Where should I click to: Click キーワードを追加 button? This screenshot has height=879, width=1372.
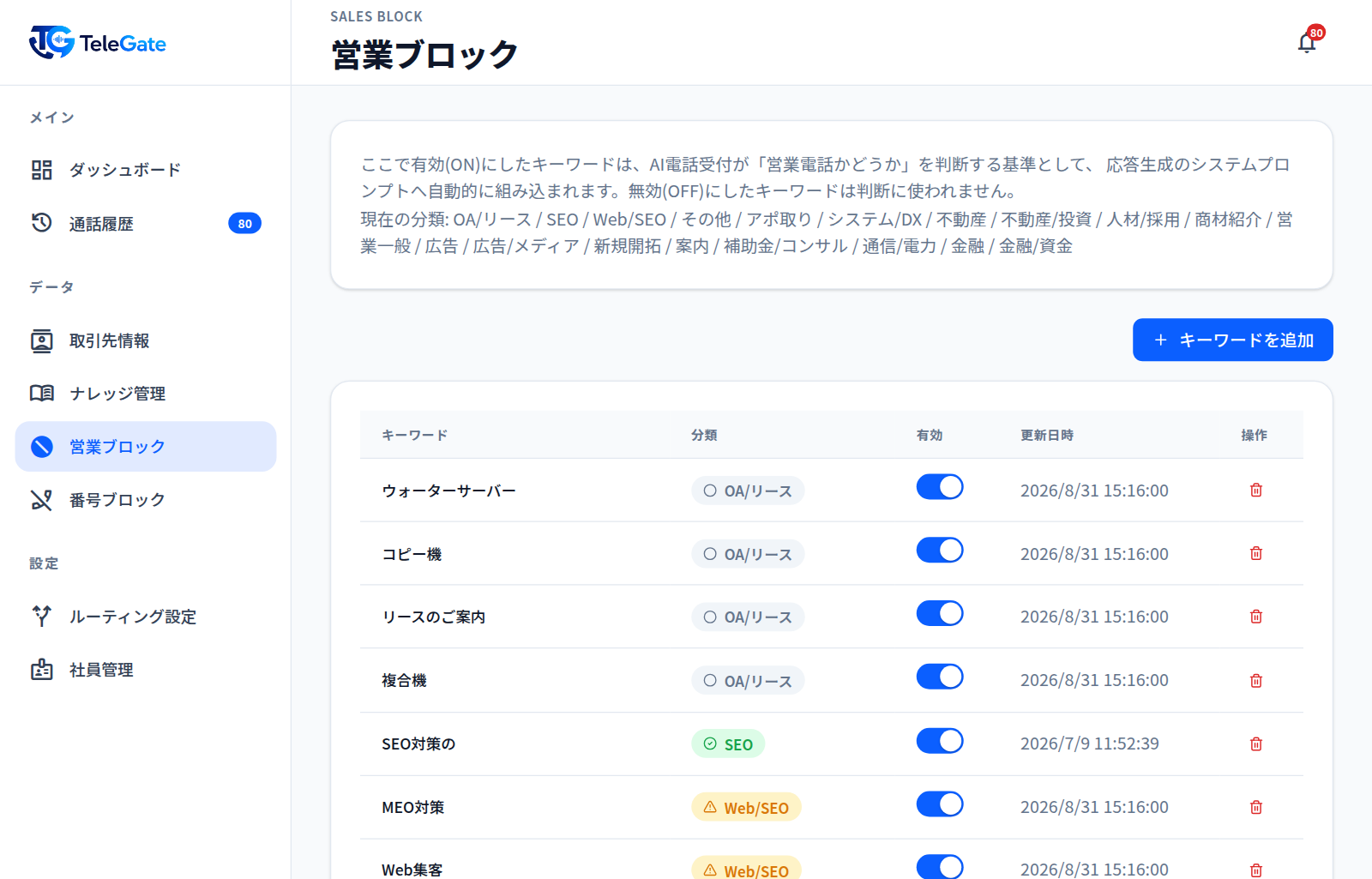[1232, 340]
